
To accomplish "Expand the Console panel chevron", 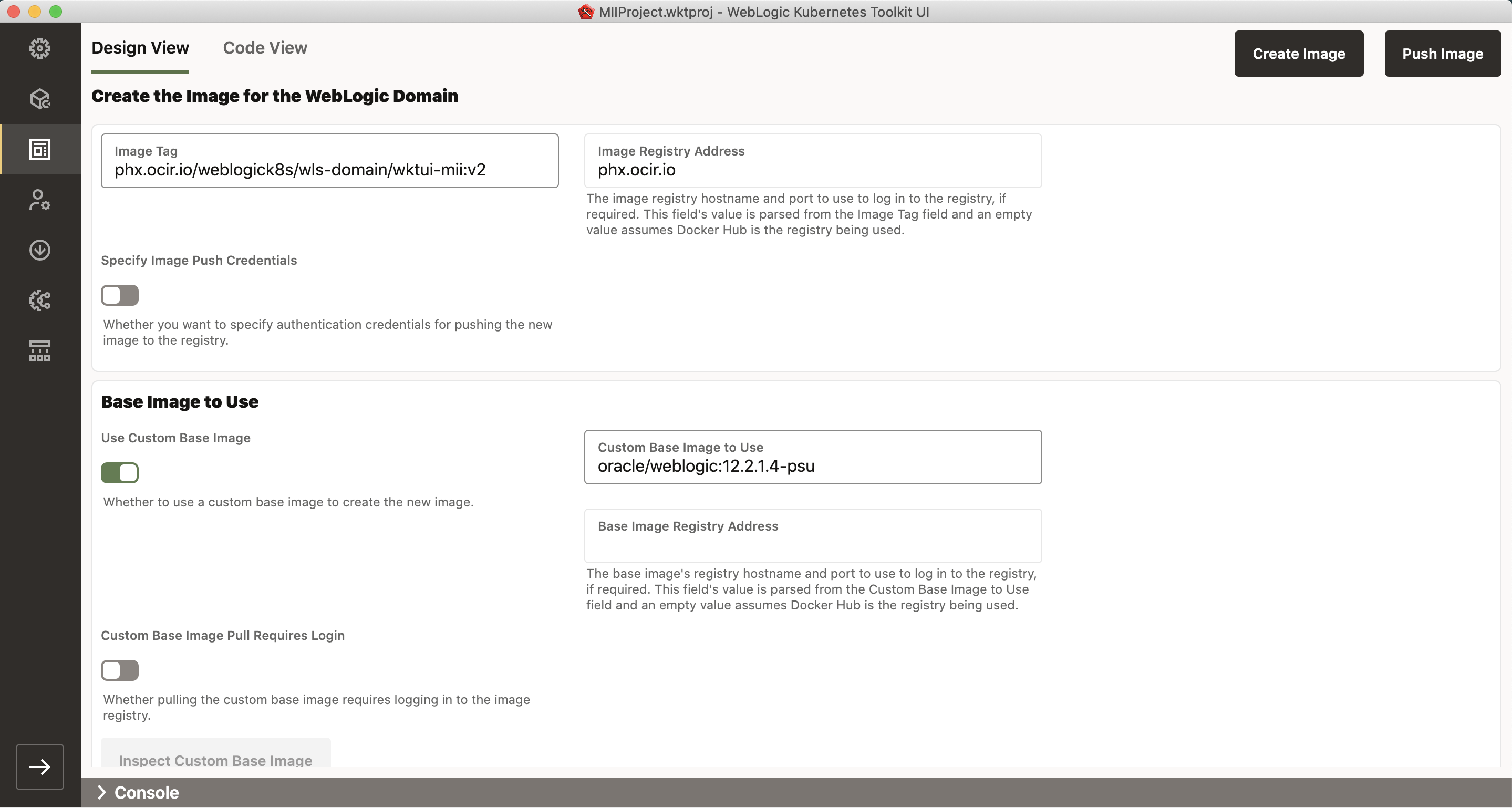I will coord(101,792).
